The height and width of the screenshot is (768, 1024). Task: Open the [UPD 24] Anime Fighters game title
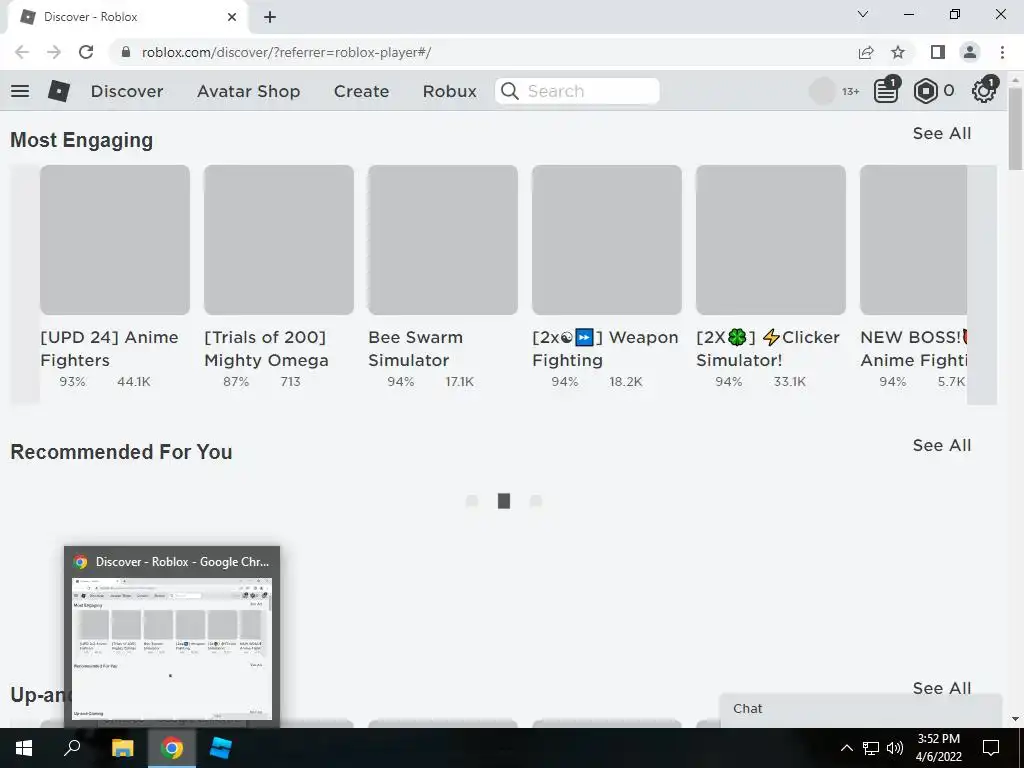(x=109, y=349)
